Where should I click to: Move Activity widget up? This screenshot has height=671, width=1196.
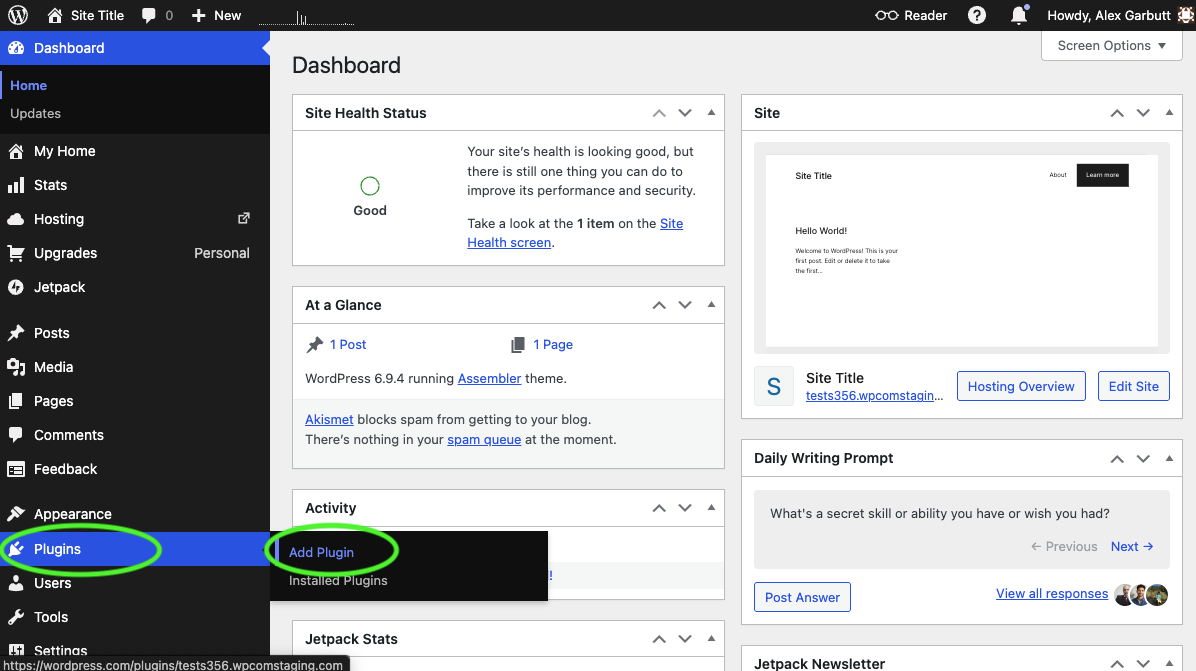tap(659, 508)
